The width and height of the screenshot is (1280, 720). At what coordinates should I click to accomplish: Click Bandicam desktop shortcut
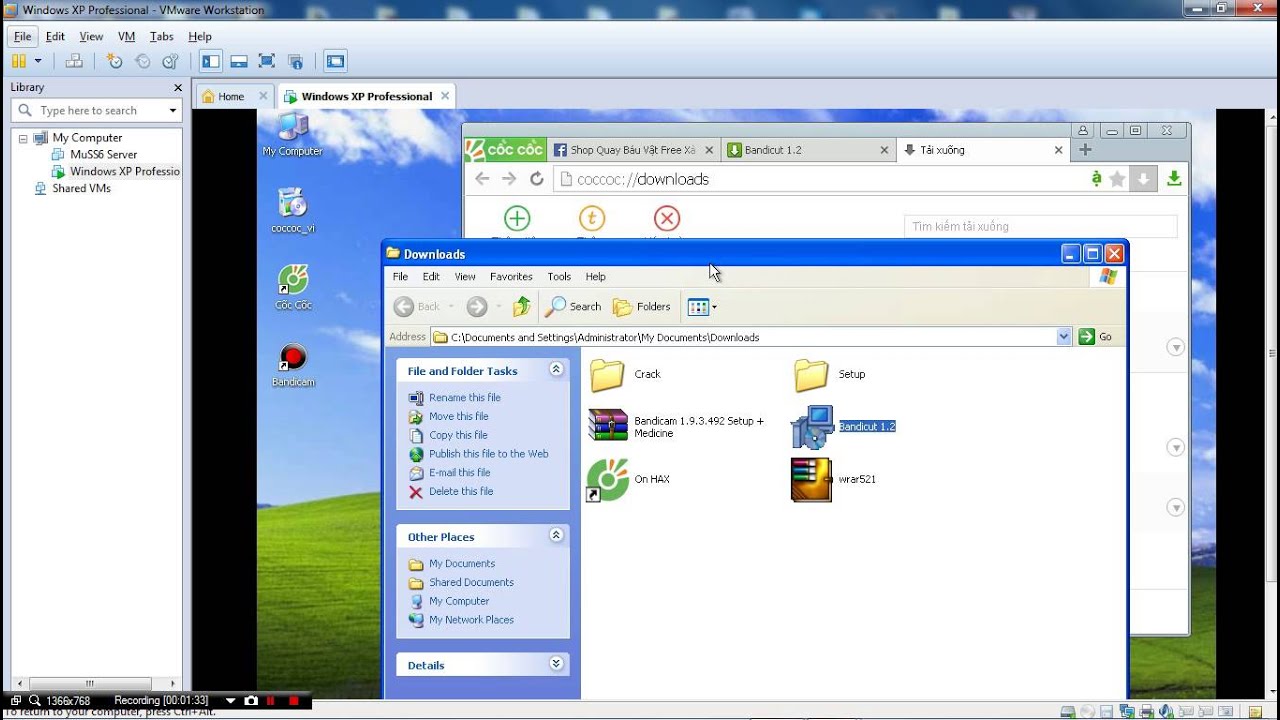coord(293,365)
